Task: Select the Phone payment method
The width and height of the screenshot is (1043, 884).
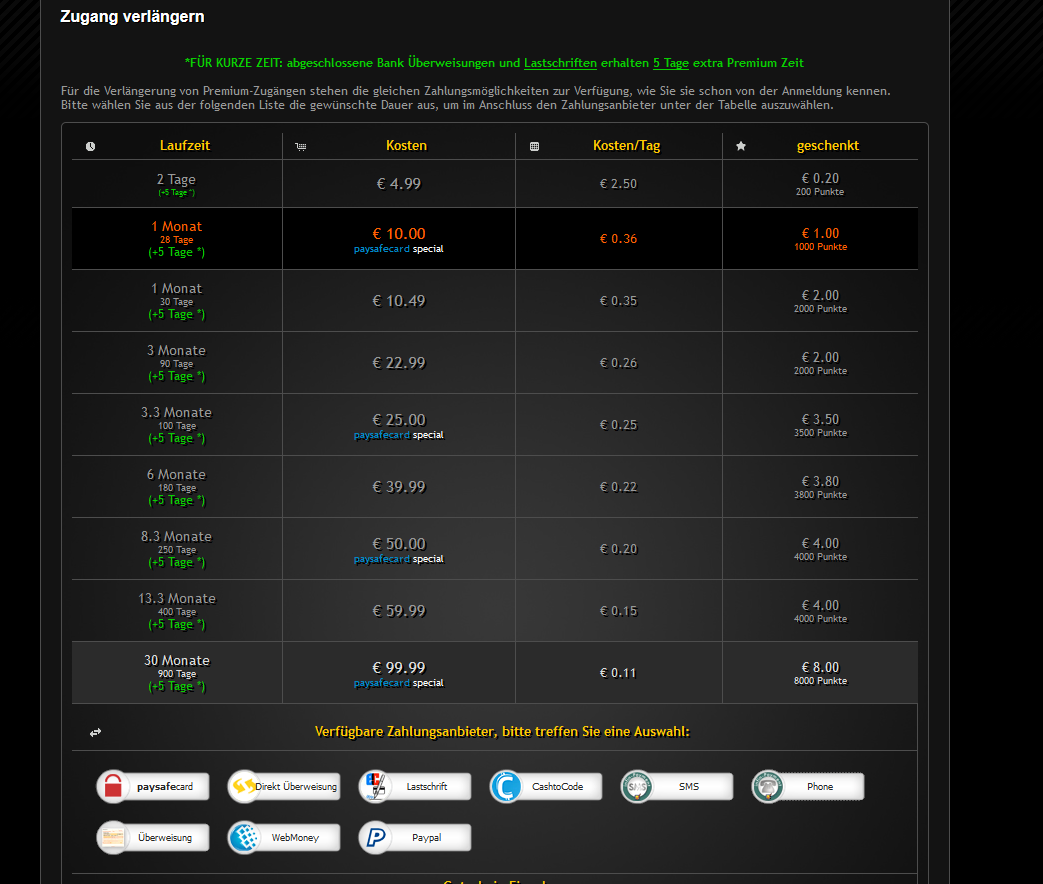Action: (808, 787)
